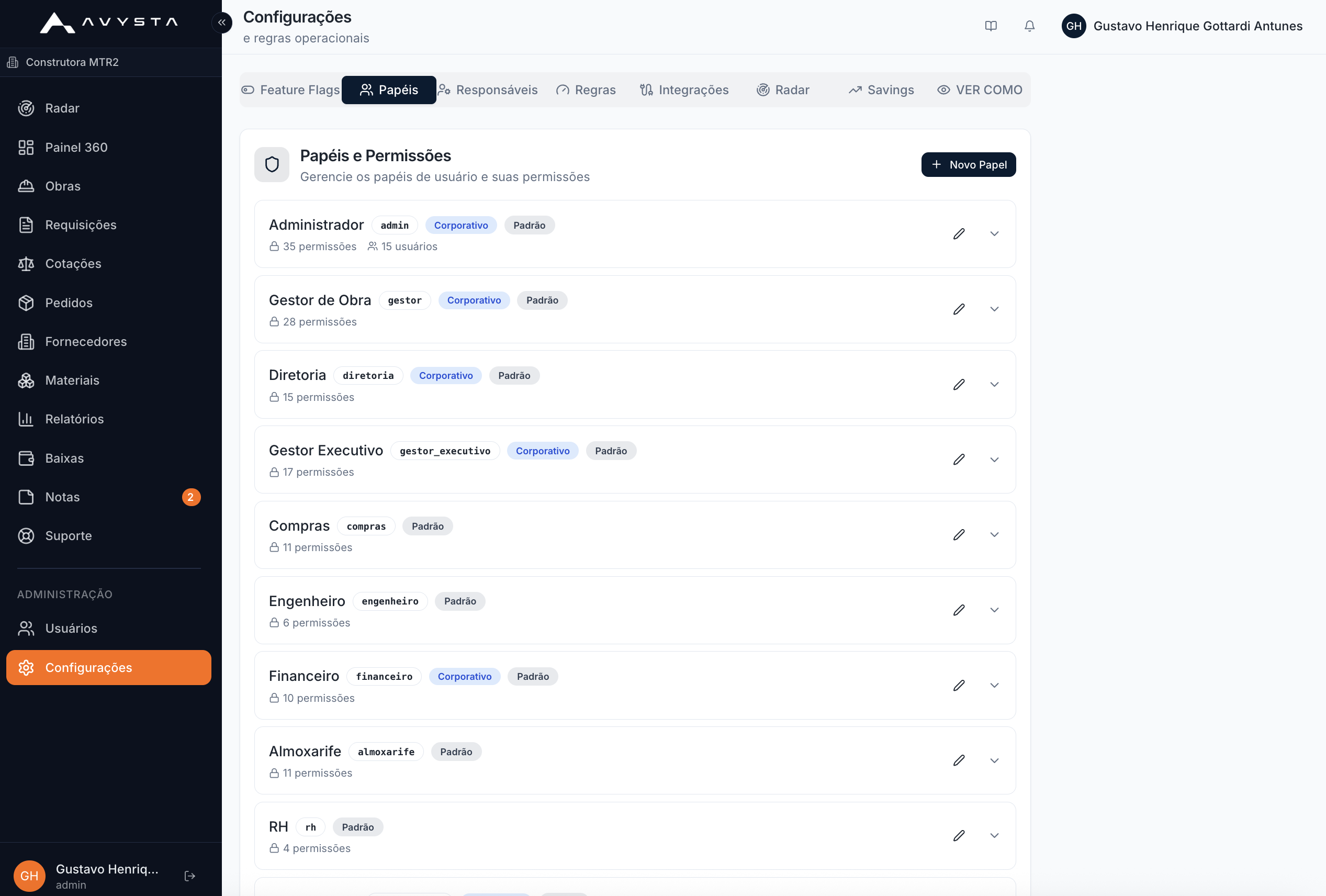Expand the Administrador role details
This screenshot has width=1326, height=896.
(x=994, y=234)
